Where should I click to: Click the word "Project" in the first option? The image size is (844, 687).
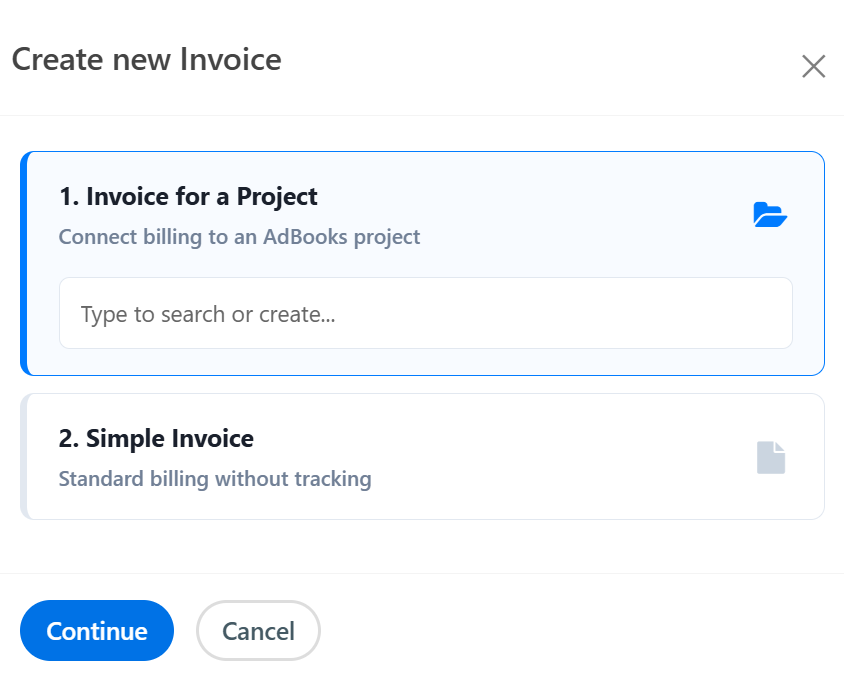tap(277, 197)
